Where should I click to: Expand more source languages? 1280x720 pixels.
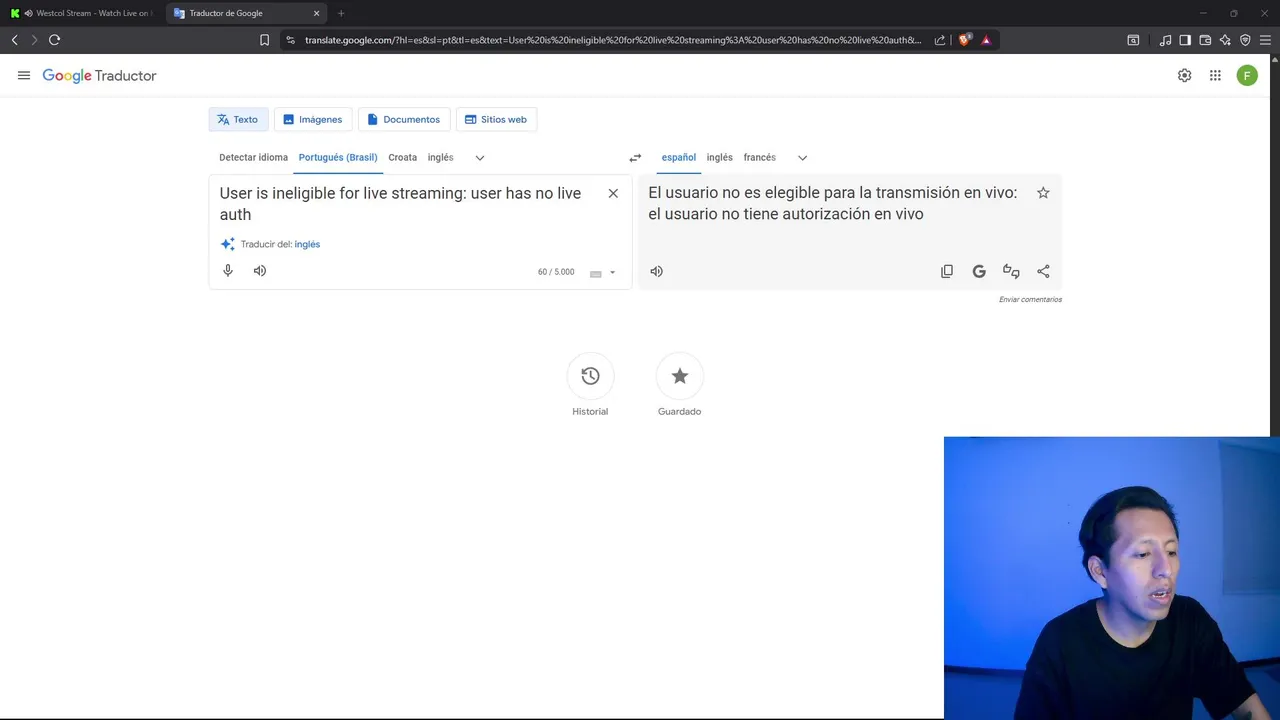(x=480, y=158)
